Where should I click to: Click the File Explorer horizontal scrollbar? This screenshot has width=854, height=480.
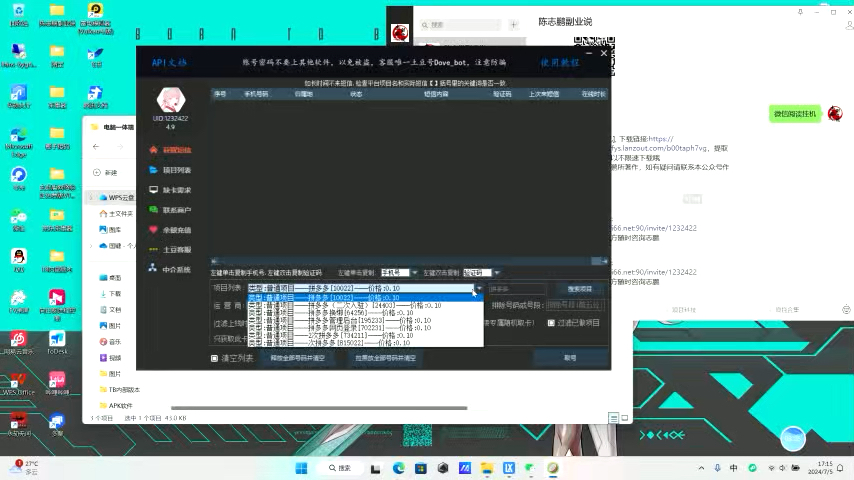tap(319, 408)
